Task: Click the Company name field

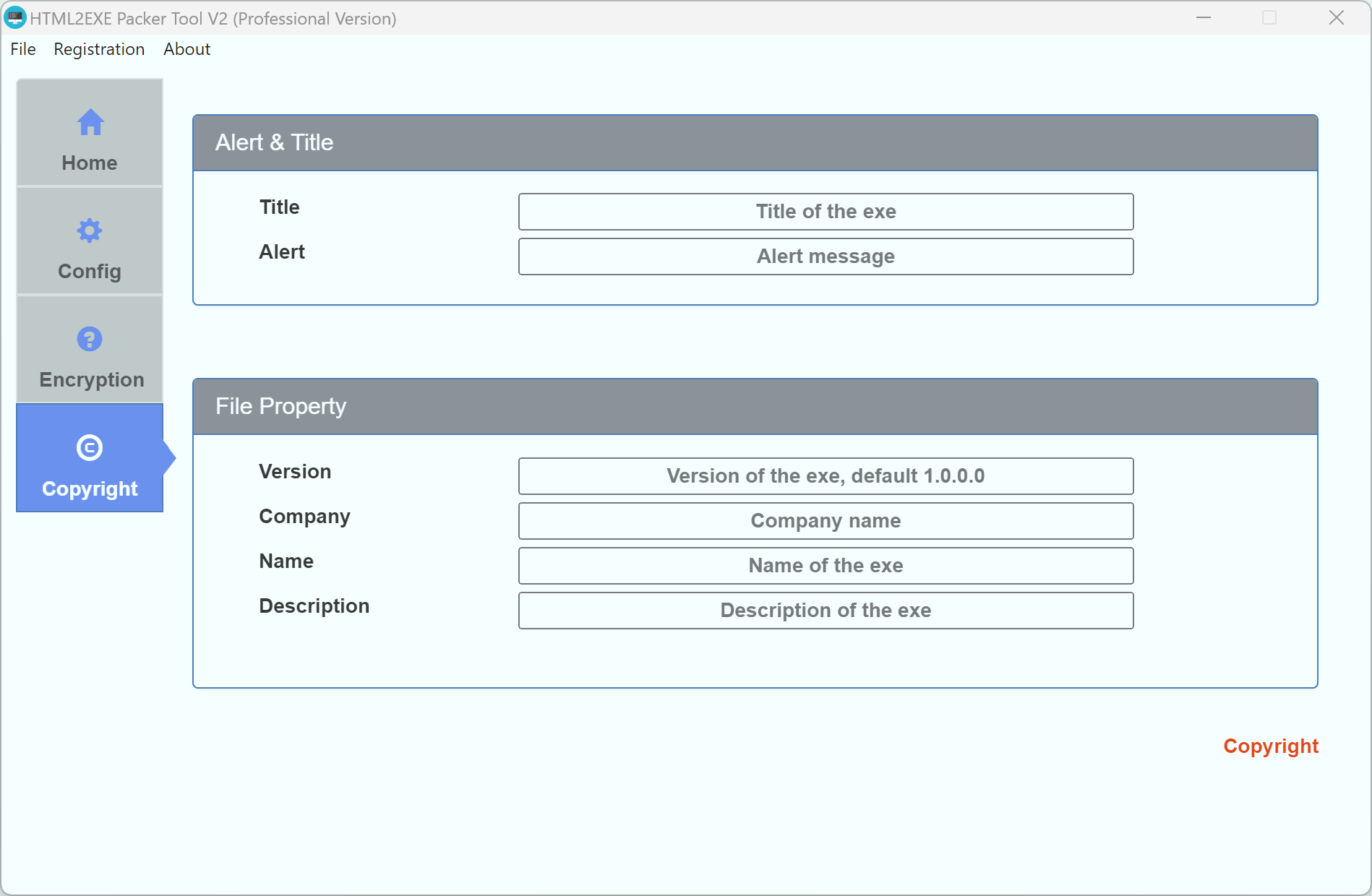Action: (826, 521)
